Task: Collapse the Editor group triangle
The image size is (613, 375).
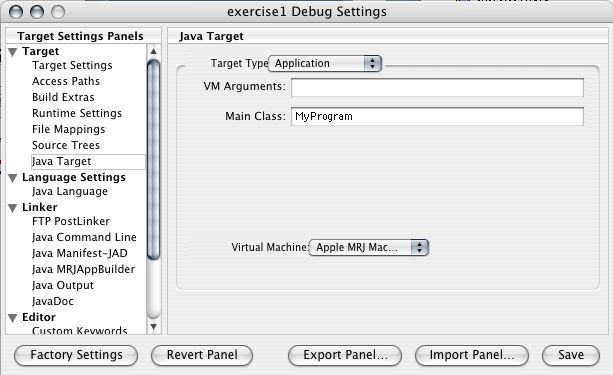Action: (13, 318)
